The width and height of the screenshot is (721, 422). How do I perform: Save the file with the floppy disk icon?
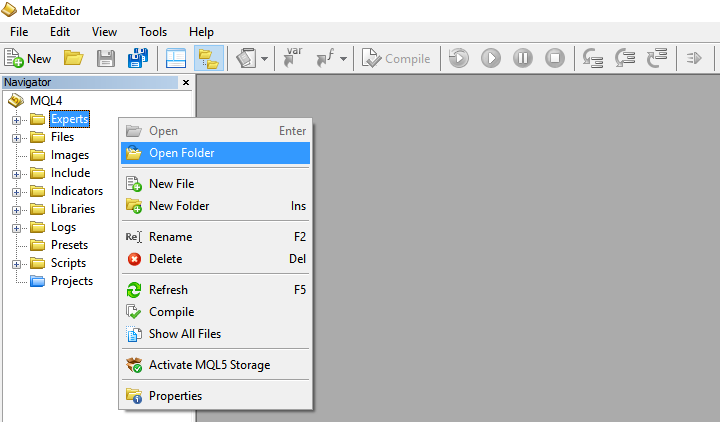(106, 58)
